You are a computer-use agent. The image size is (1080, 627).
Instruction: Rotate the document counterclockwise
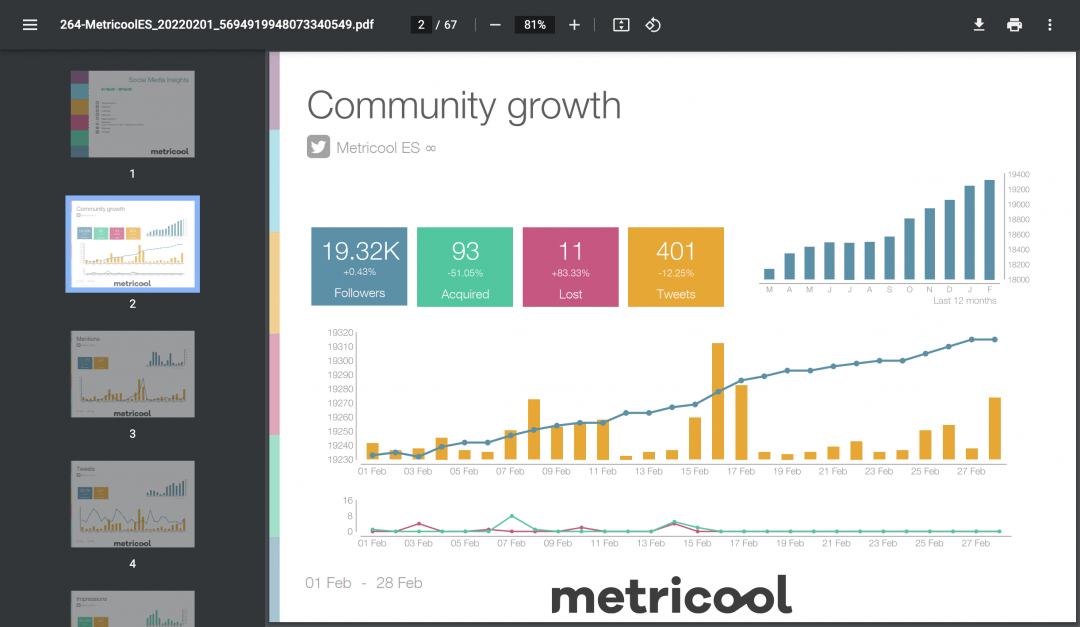click(x=653, y=24)
